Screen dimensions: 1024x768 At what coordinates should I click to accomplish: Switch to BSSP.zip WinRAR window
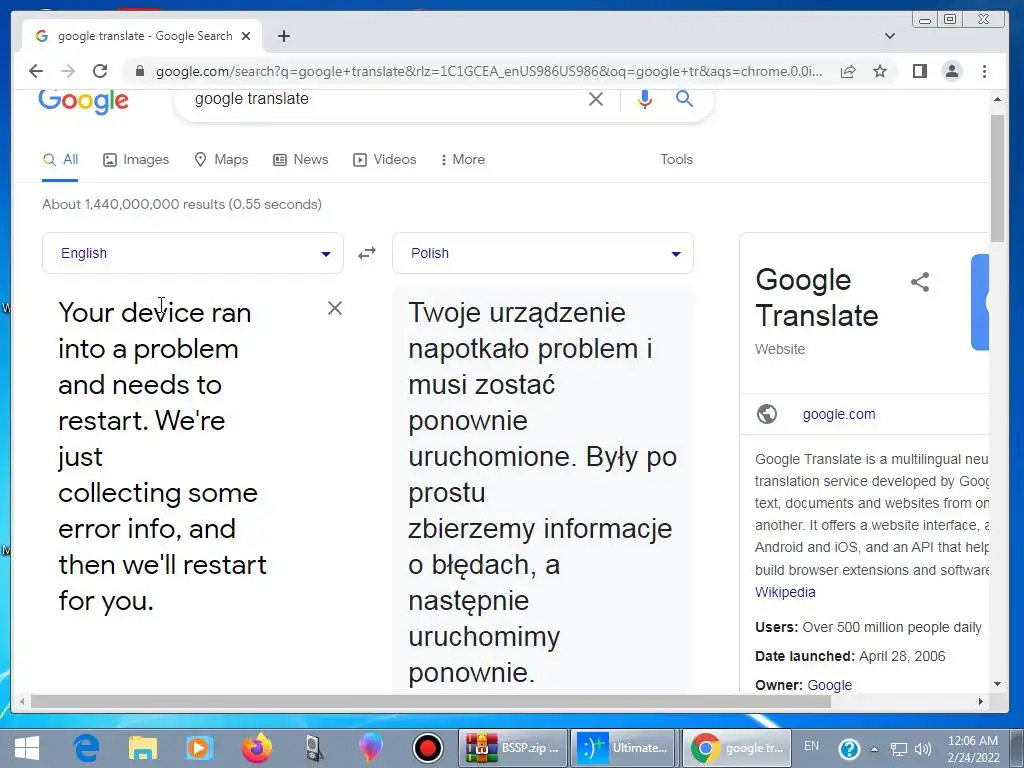click(x=513, y=748)
